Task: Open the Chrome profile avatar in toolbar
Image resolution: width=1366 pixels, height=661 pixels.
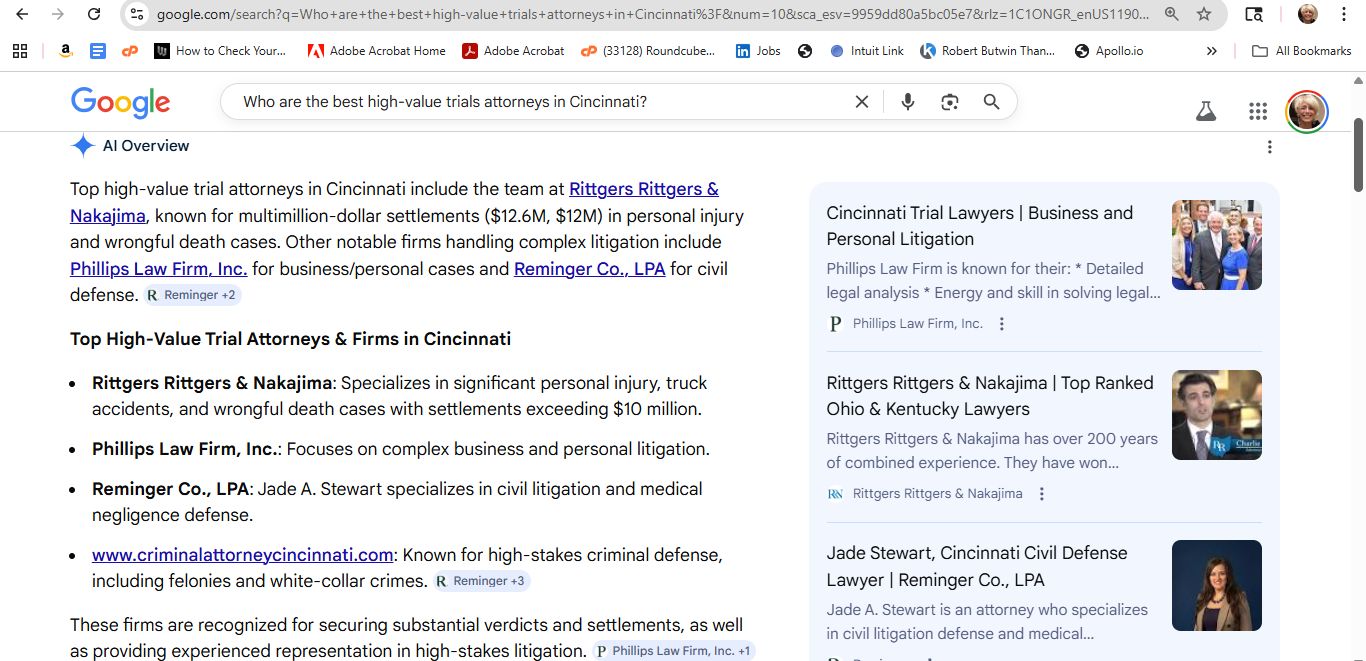Action: pyautogui.click(x=1307, y=14)
